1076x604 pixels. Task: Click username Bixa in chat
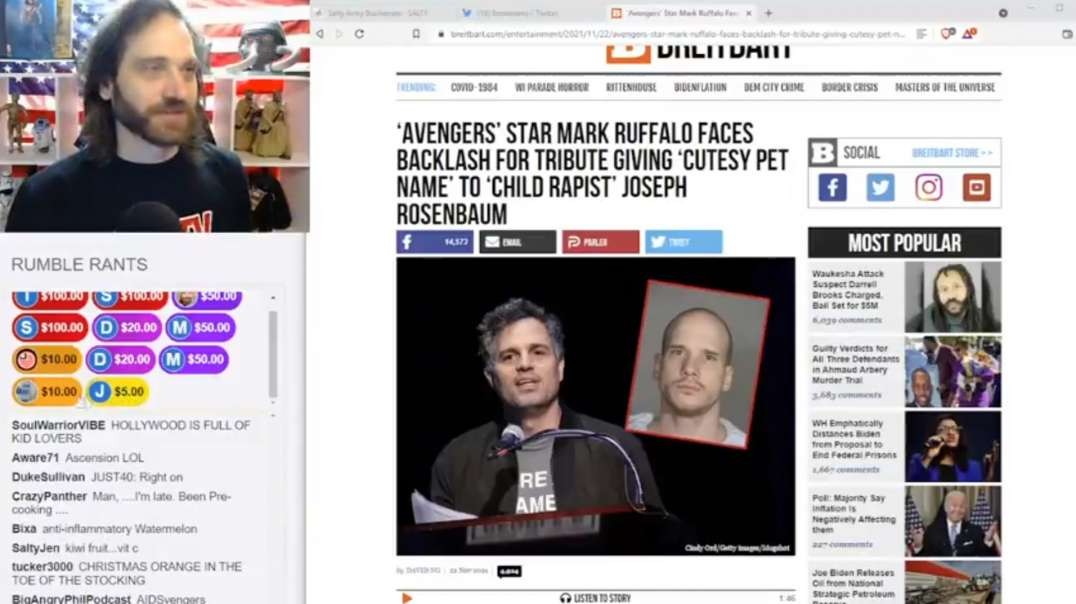click(x=24, y=529)
